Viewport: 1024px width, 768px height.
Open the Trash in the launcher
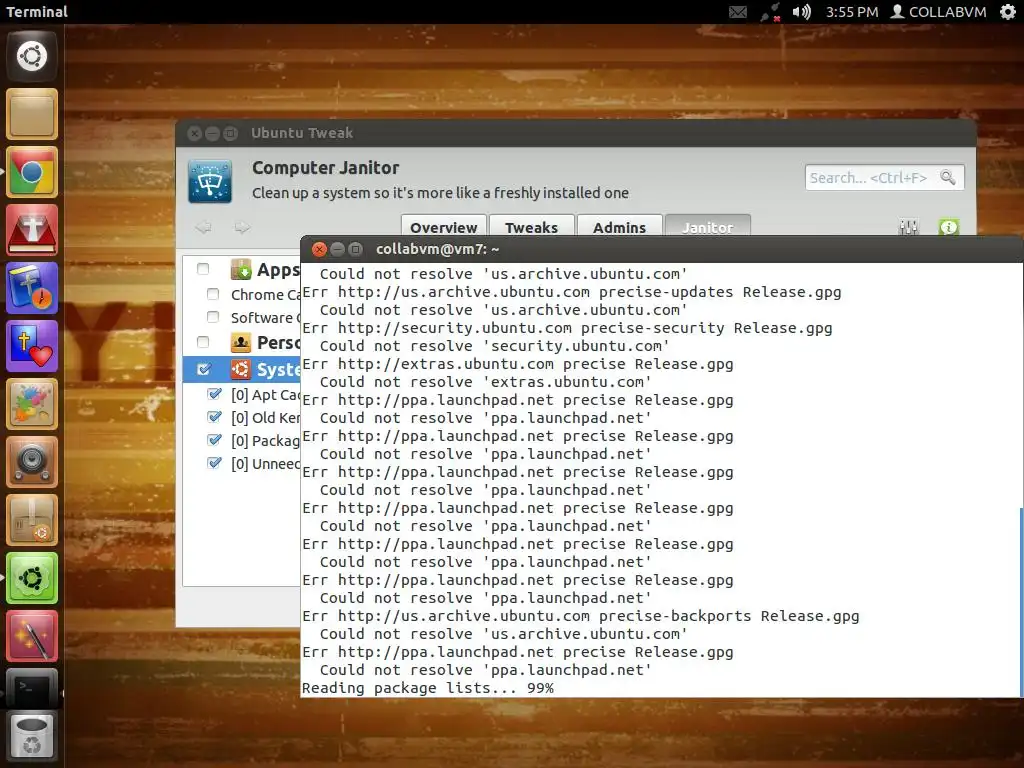coord(32,738)
